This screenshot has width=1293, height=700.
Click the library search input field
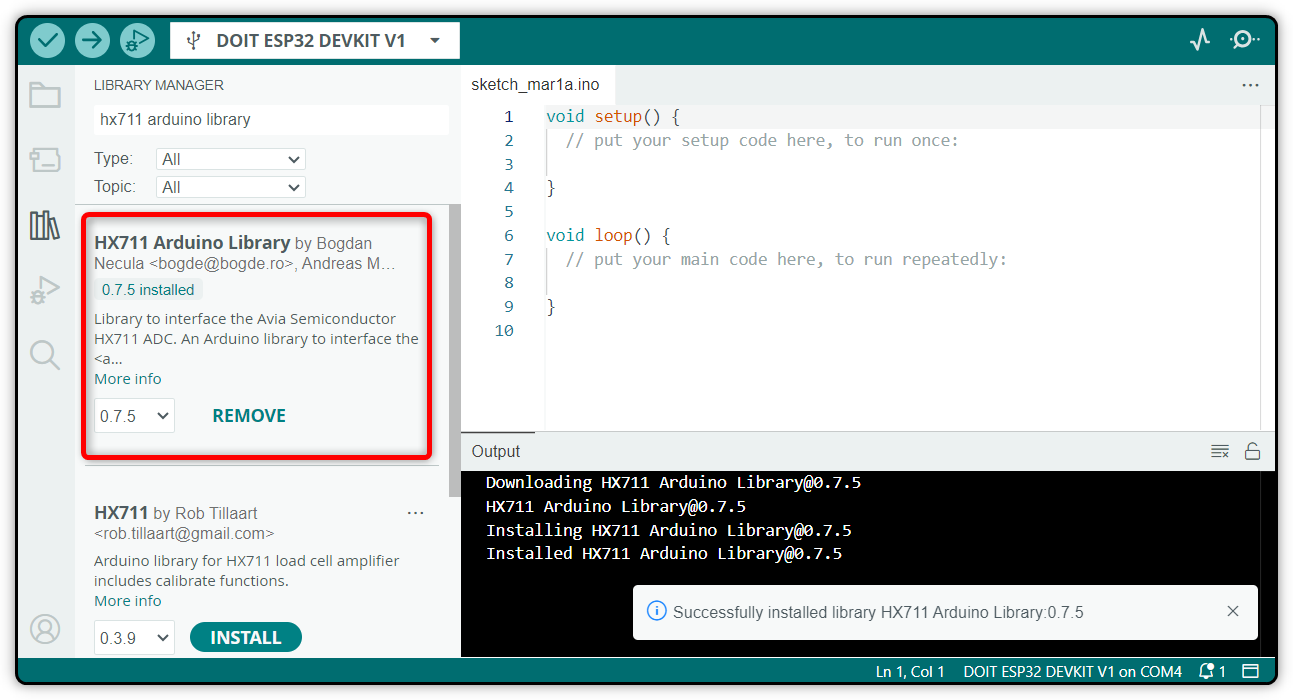[271, 120]
